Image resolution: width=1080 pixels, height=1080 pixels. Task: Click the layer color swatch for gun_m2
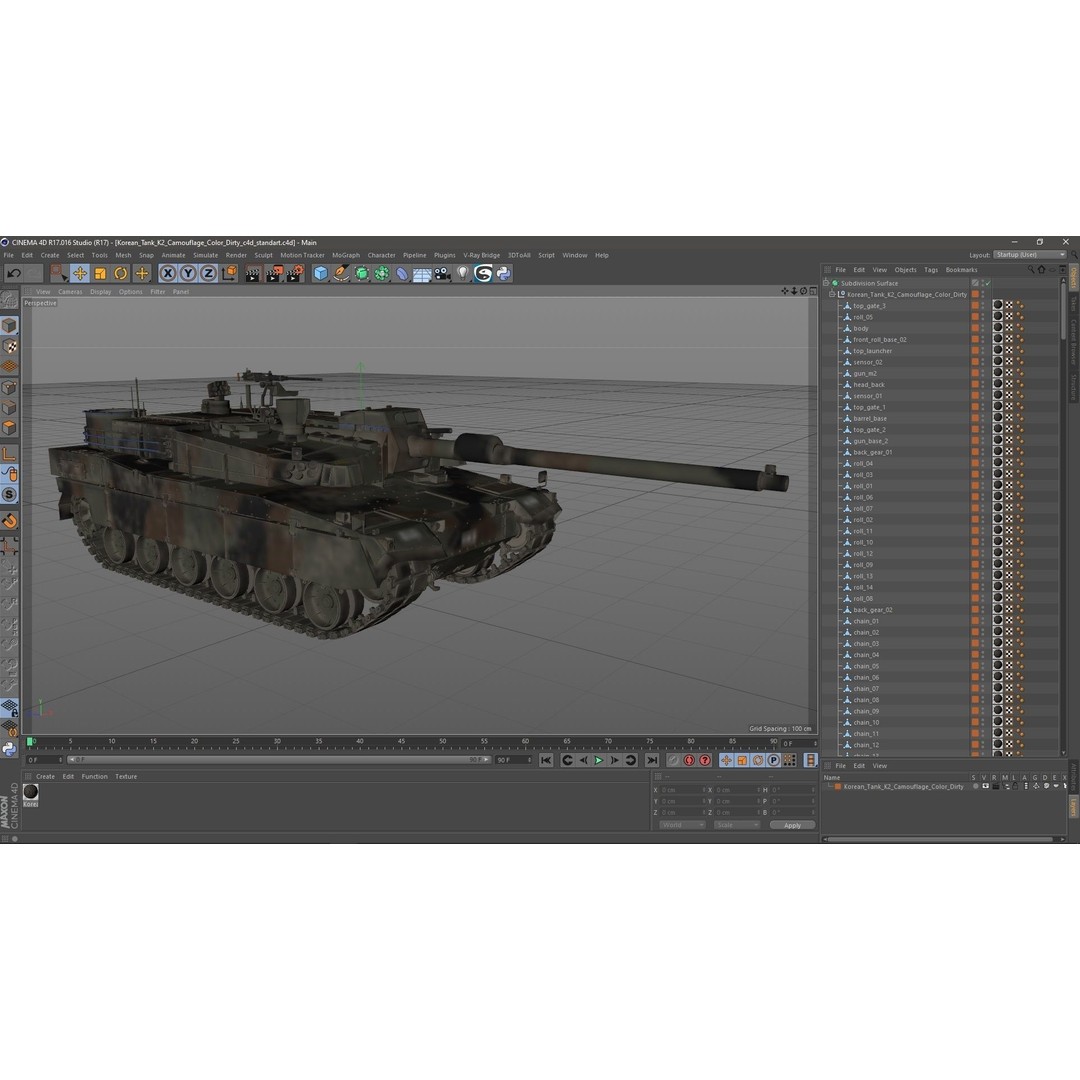click(975, 373)
